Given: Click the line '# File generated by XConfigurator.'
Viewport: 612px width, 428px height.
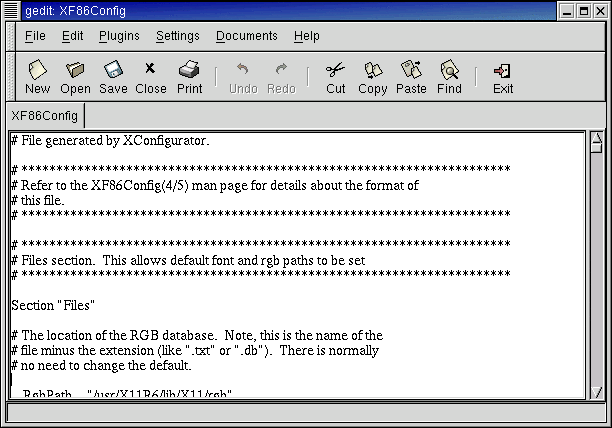Looking at the screenshot, I should 110,140.
